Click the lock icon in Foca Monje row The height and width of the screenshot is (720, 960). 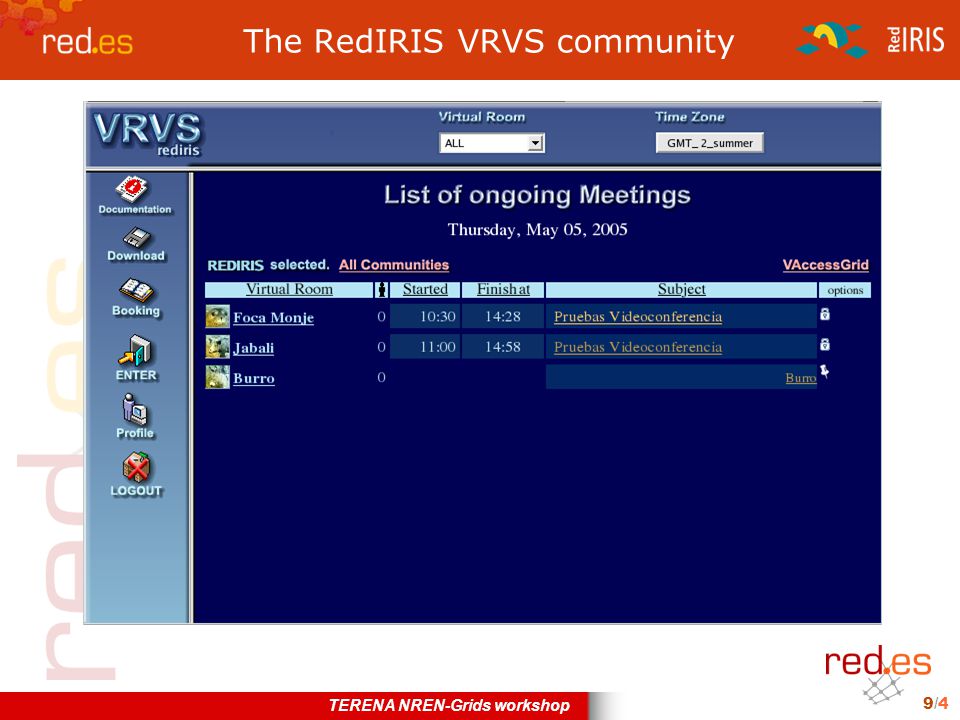click(825, 314)
